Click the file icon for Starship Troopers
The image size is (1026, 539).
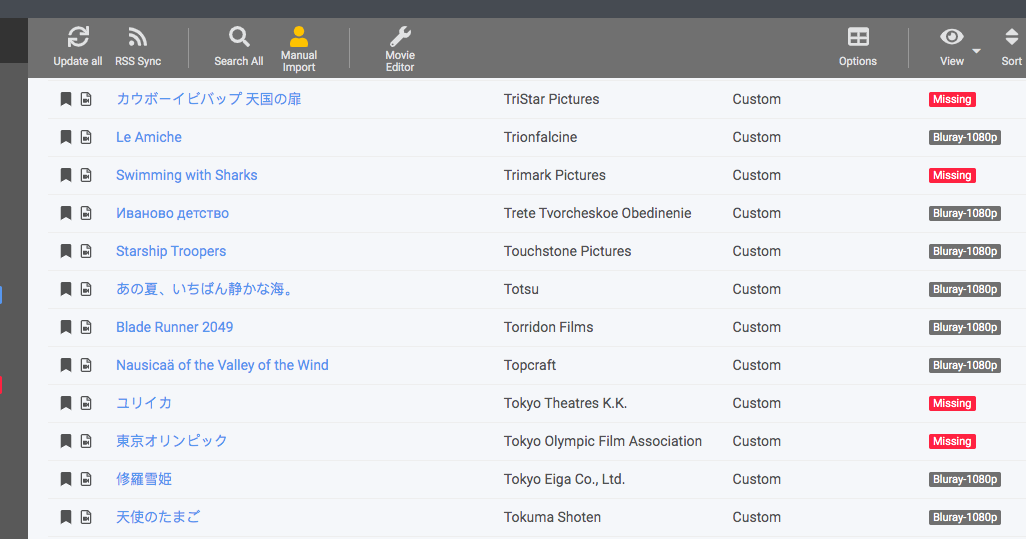tap(86, 251)
